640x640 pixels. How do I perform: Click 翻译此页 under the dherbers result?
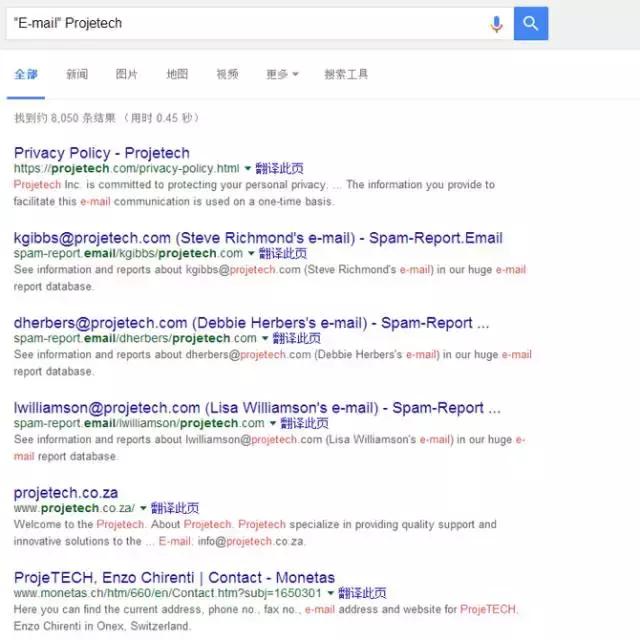point(296,338)
